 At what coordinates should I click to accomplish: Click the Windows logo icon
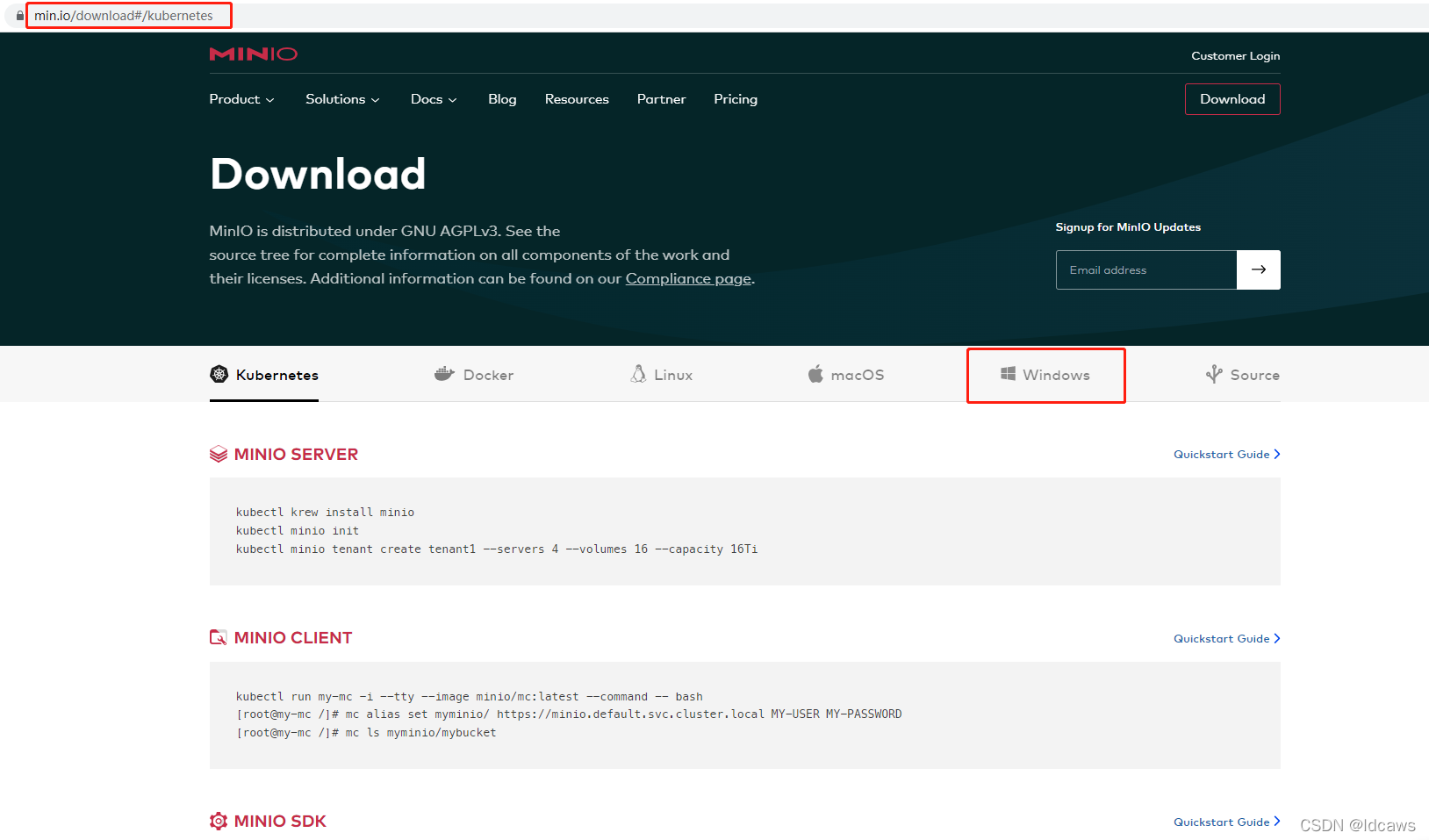tap(1008, 374)
